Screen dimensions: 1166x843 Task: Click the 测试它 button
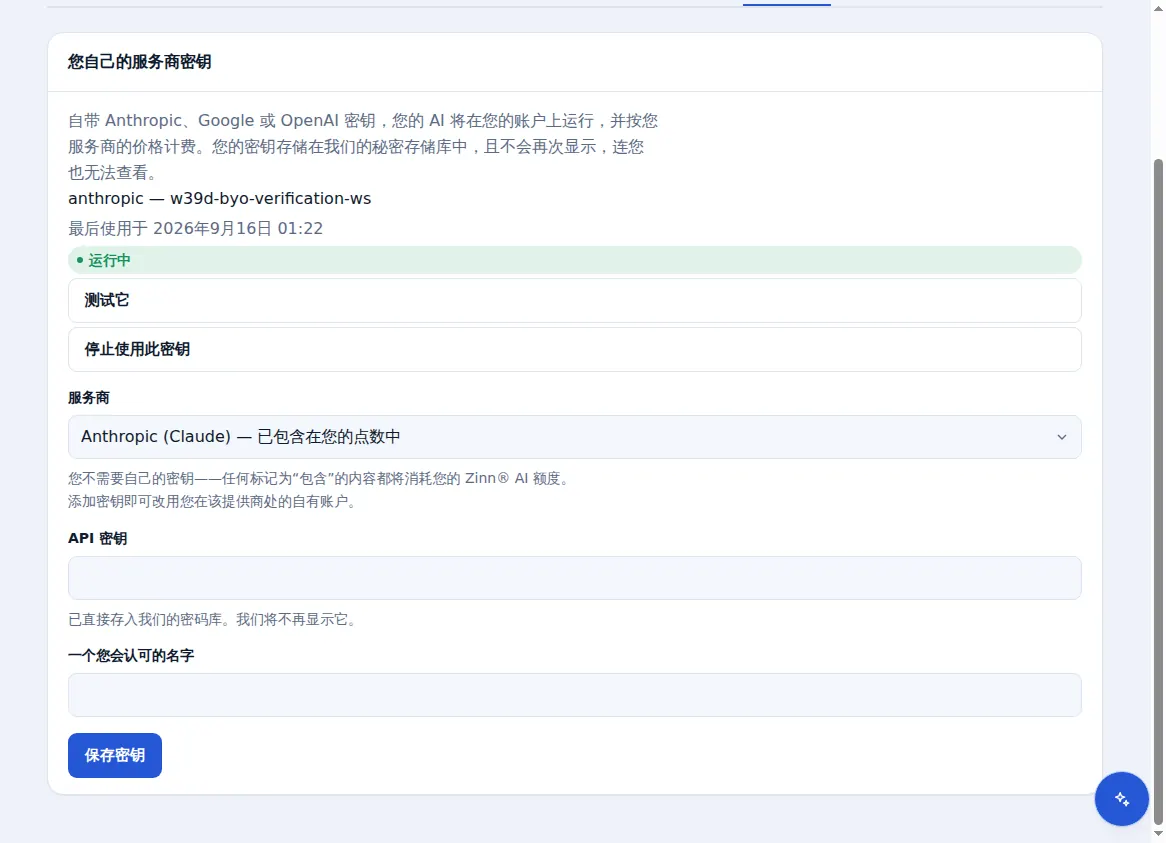click(574, 300)
